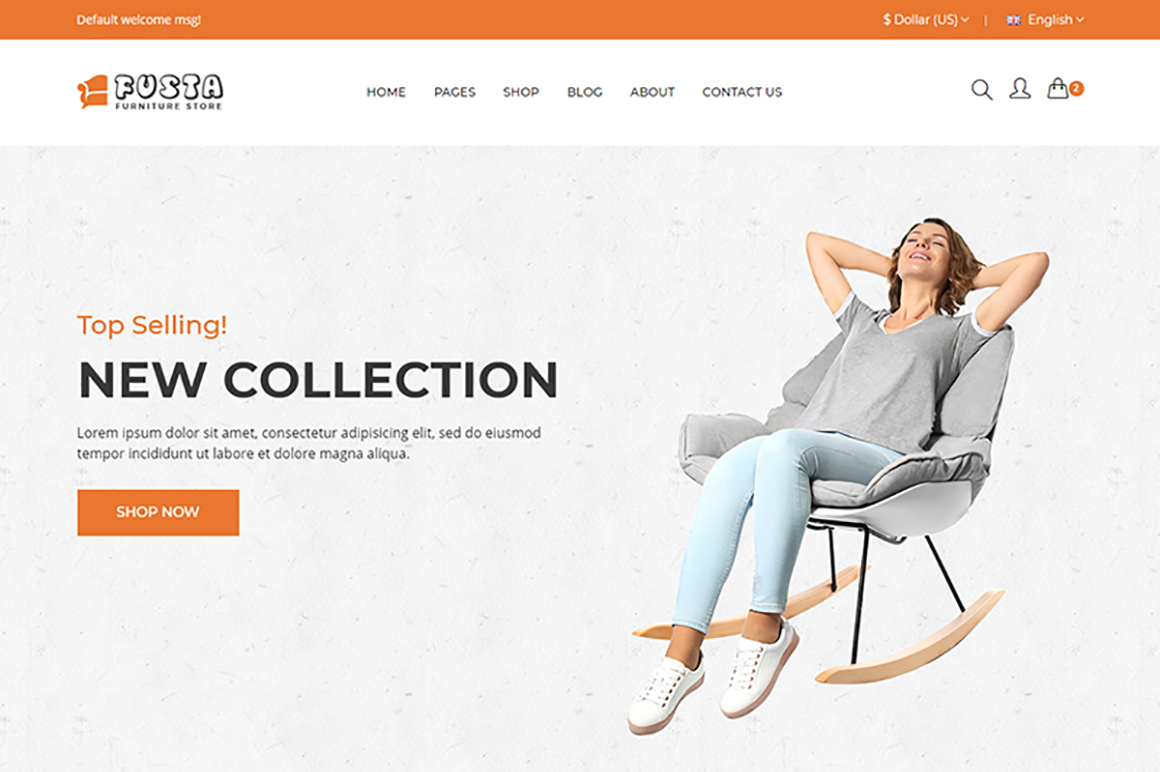Viewport: 1160px width, 772px height.
Task: Open the shopping bag cart icon
Action: (1058, 88)
